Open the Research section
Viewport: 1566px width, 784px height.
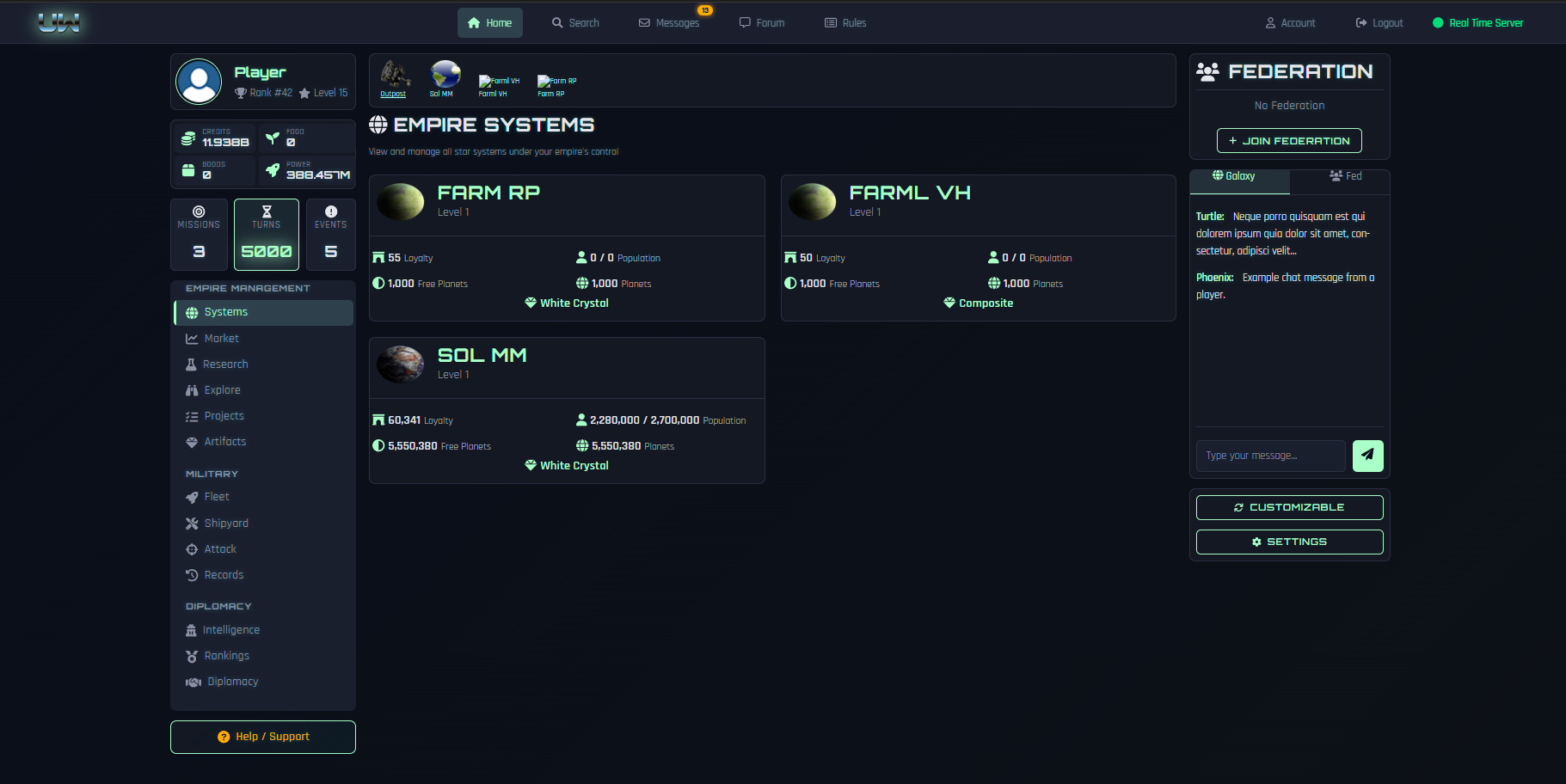coord(224,364)
